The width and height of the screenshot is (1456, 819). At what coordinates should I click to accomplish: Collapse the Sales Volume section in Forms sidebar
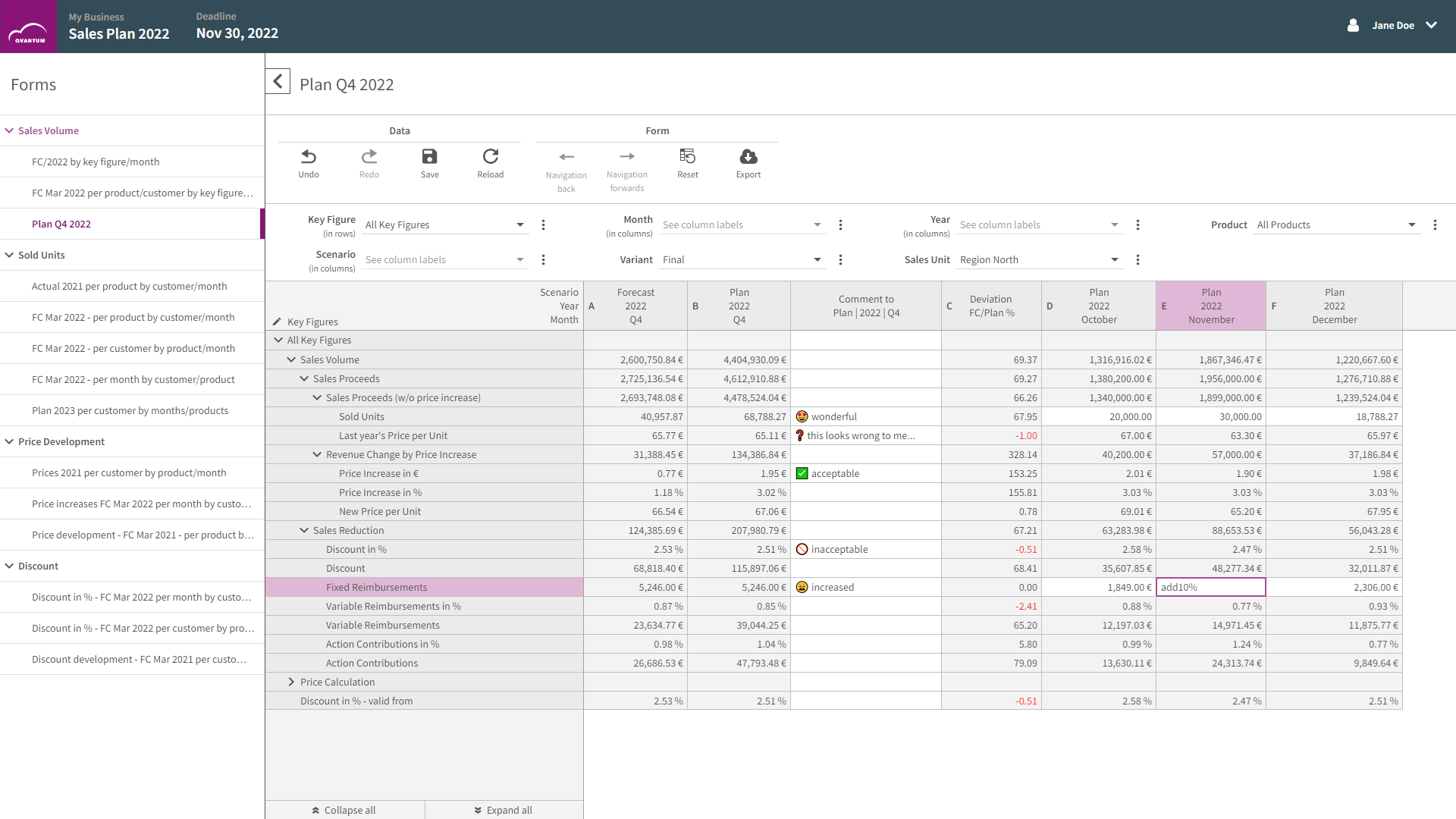(9, 131)
